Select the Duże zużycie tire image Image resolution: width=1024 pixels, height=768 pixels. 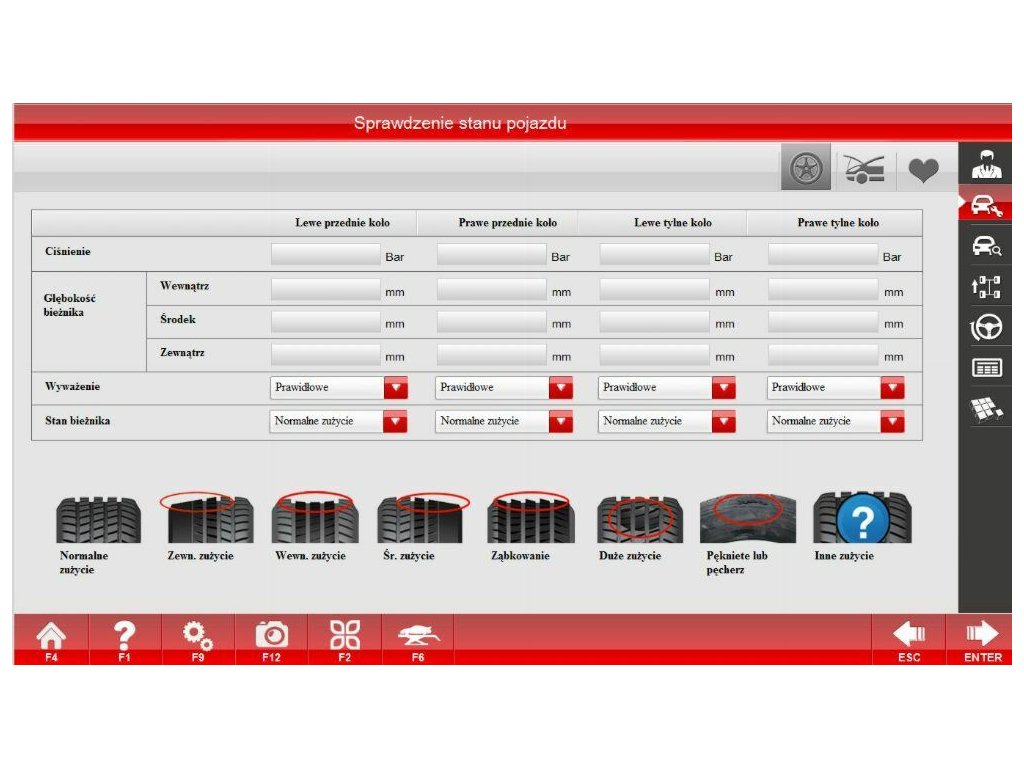[640, 519]
